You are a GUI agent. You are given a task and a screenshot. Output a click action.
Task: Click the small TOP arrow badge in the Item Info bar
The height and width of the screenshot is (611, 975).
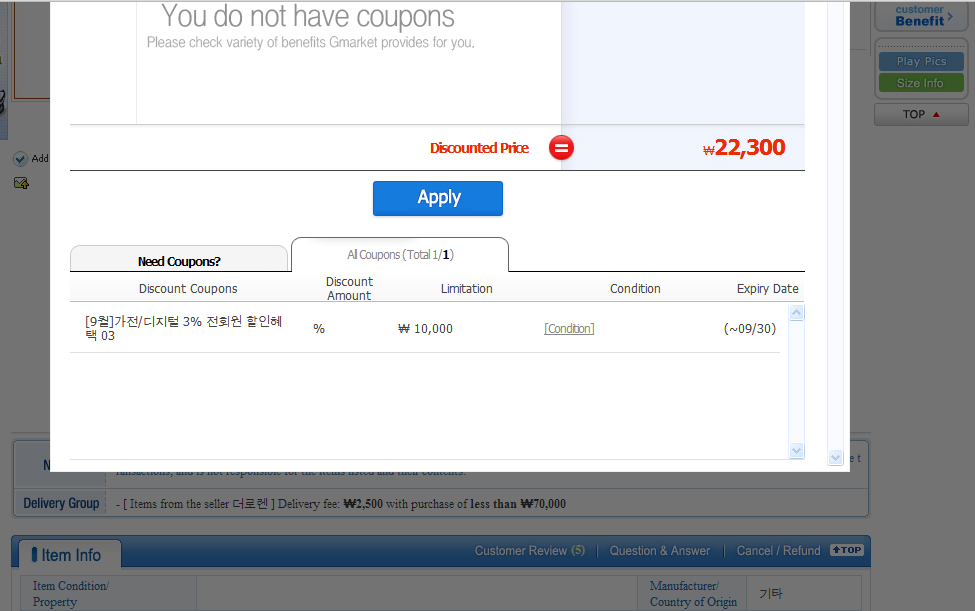pos(847,550)
